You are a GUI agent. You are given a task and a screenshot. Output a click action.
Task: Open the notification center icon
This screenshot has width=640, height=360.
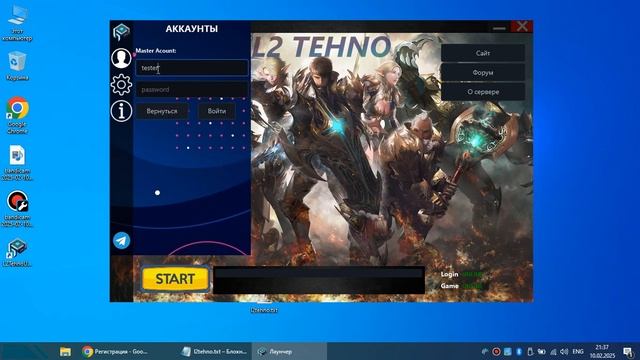628,351
